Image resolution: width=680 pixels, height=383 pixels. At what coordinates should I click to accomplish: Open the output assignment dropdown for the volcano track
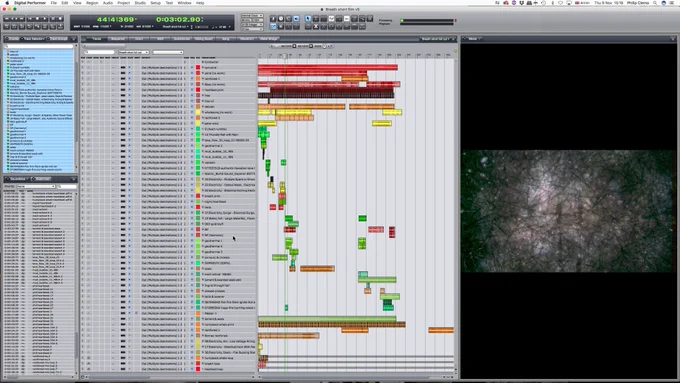163,162
